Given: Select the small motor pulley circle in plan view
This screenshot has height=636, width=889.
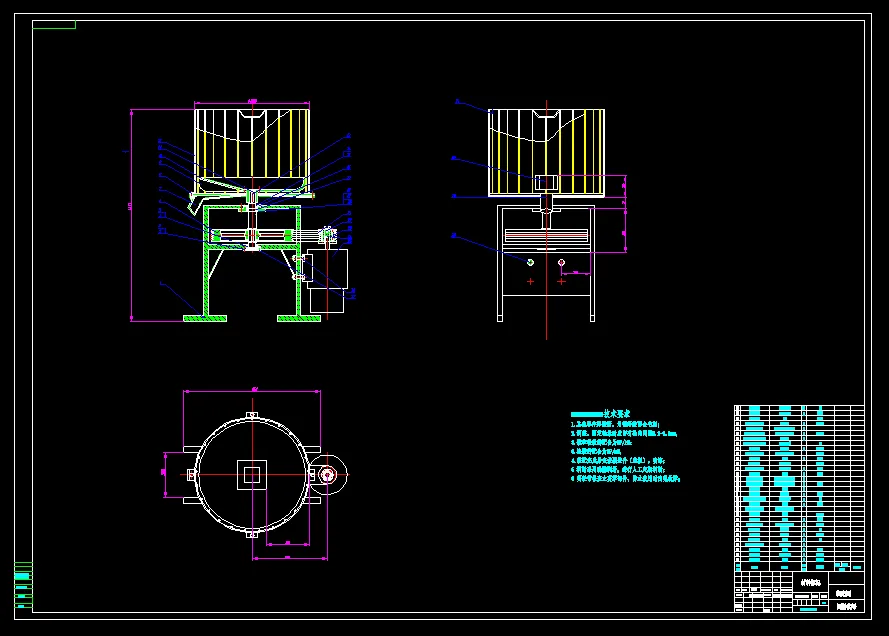Looking at the screenshot, I should (x=327, y=474).
